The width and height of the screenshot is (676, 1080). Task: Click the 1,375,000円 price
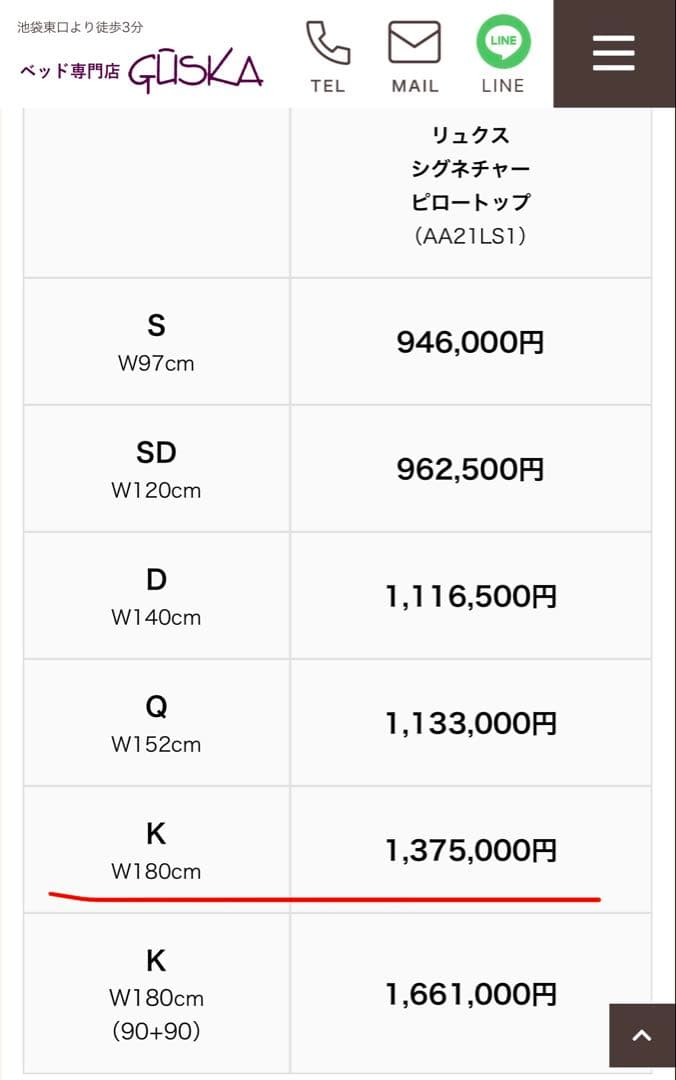point(470,851)
